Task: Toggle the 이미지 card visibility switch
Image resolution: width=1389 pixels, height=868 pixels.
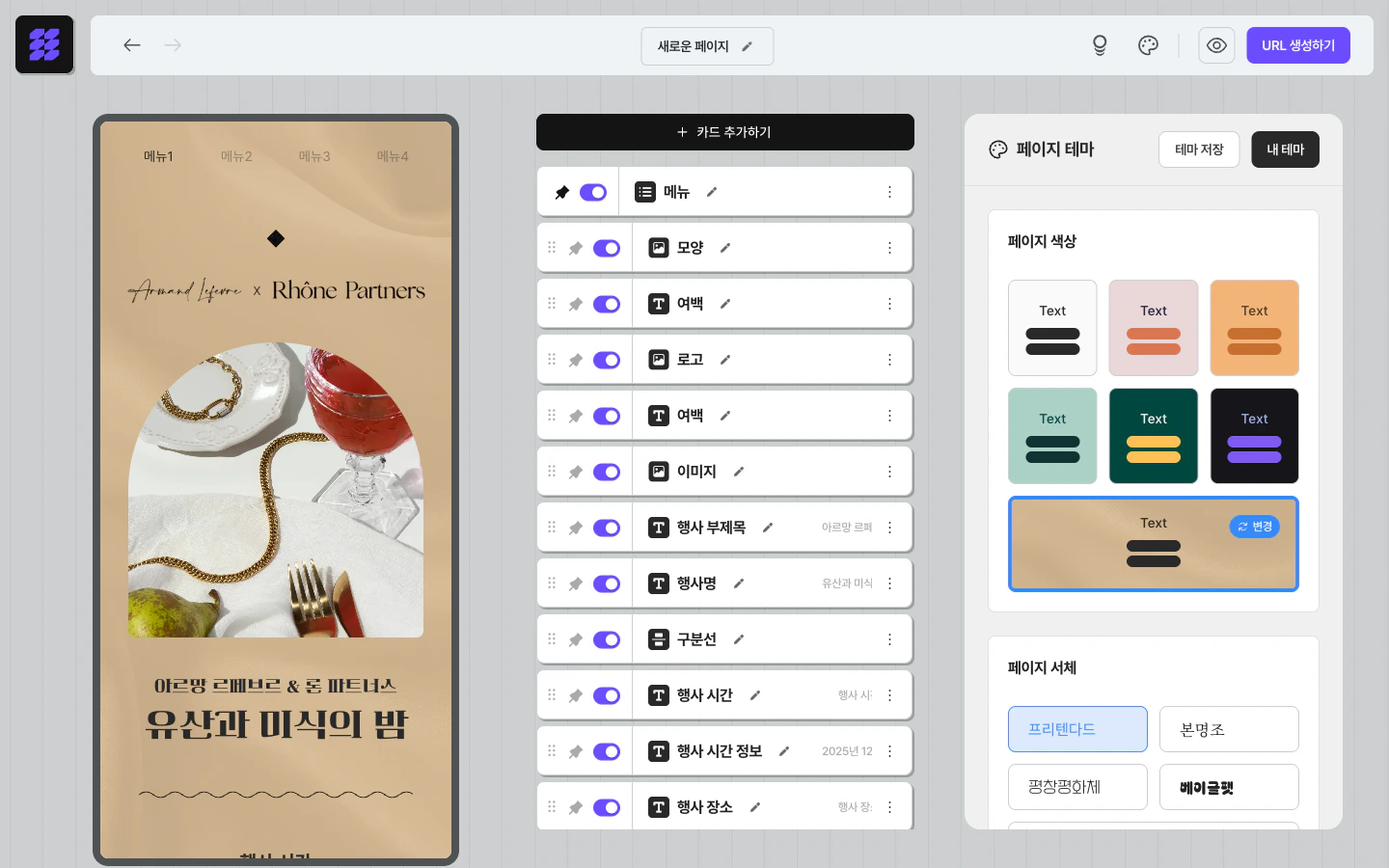Action: (607, 472)
